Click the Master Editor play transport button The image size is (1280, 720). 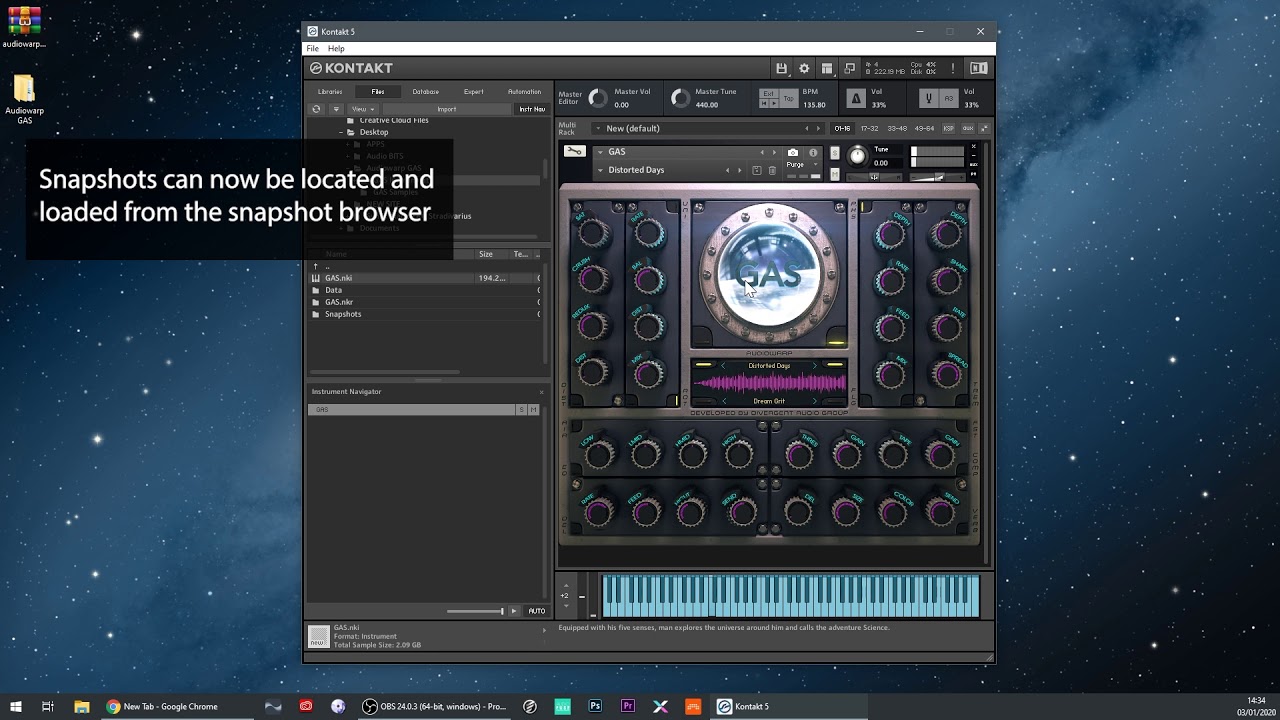(x=774, y=103)
